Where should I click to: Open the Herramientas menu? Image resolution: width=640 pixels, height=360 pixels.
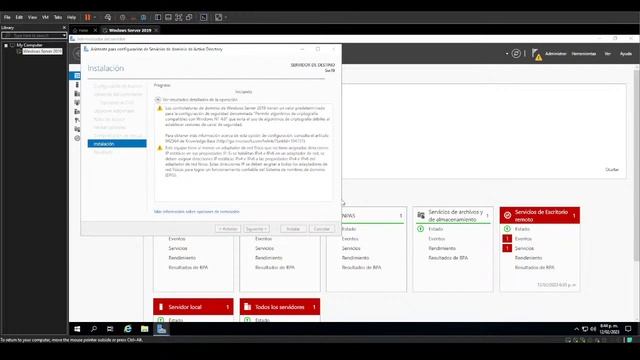tap(583, 53)
